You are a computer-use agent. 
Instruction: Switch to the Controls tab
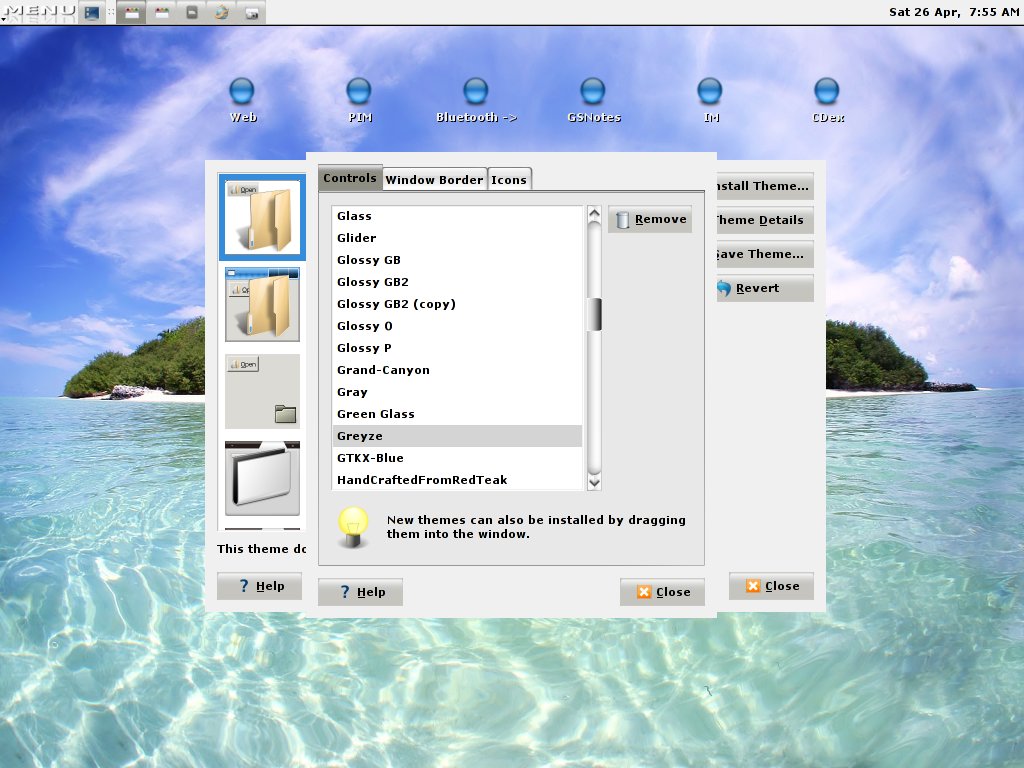coord(350,178)
